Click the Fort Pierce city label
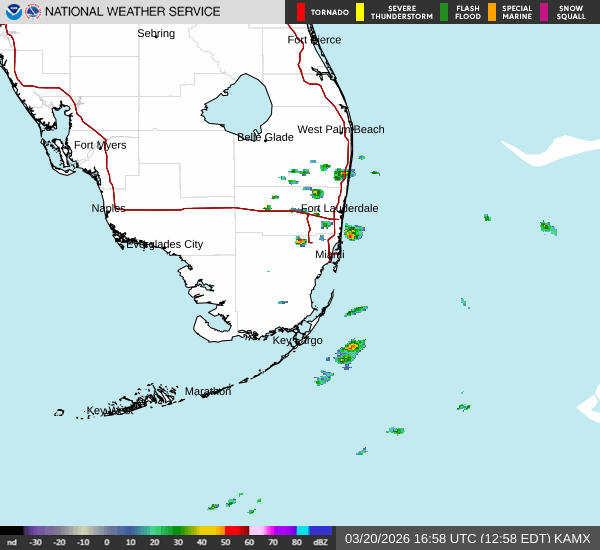Viewport: 600px width, 550px height. pyautogui.click(x=314, y=40)
